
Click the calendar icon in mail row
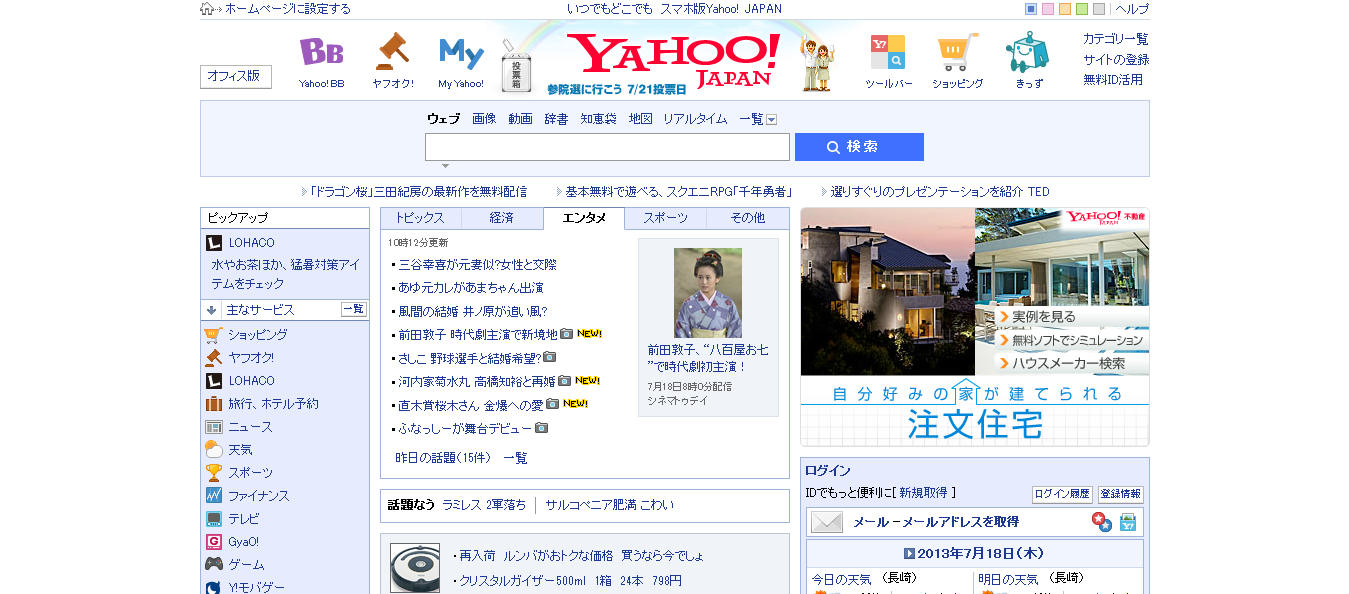coord(1128,522)
